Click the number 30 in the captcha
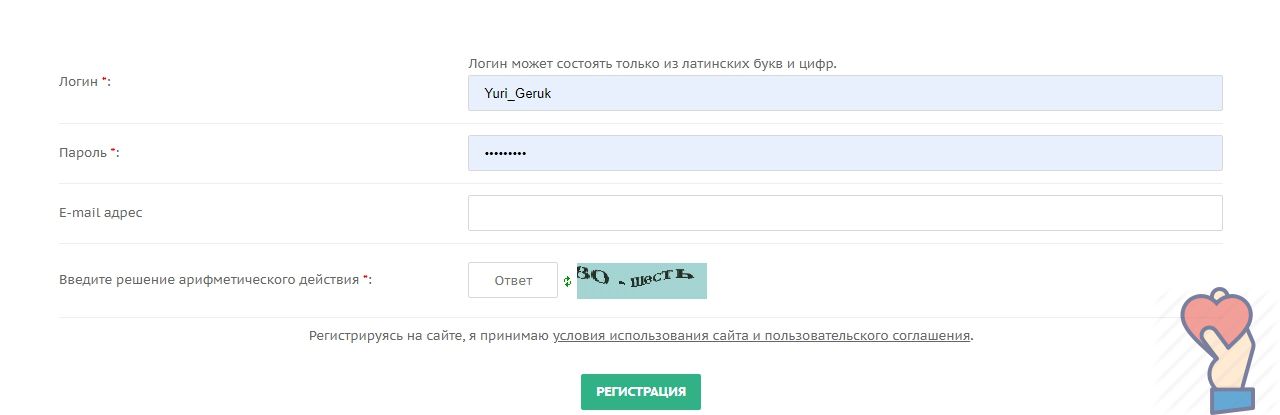This screenshot has width=1280, height=415. (x=593, y=275)
